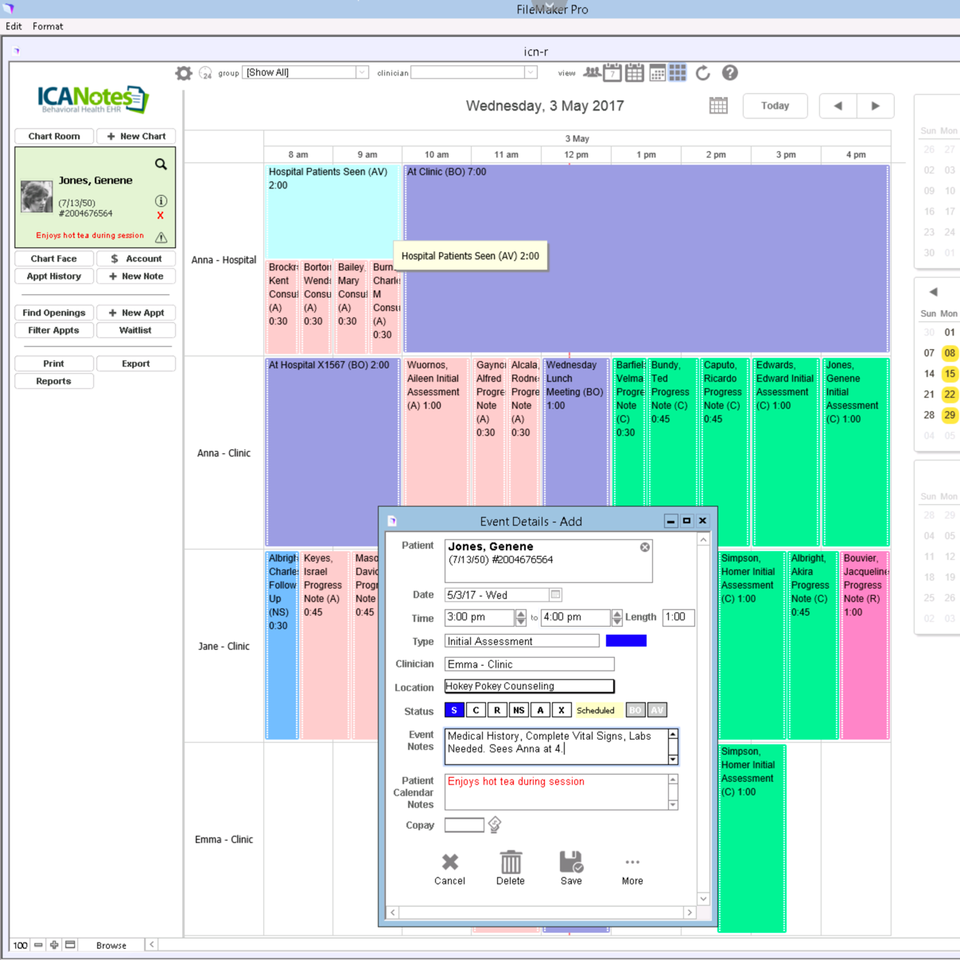Click the zoom in icon in status bar

[54, 945]
